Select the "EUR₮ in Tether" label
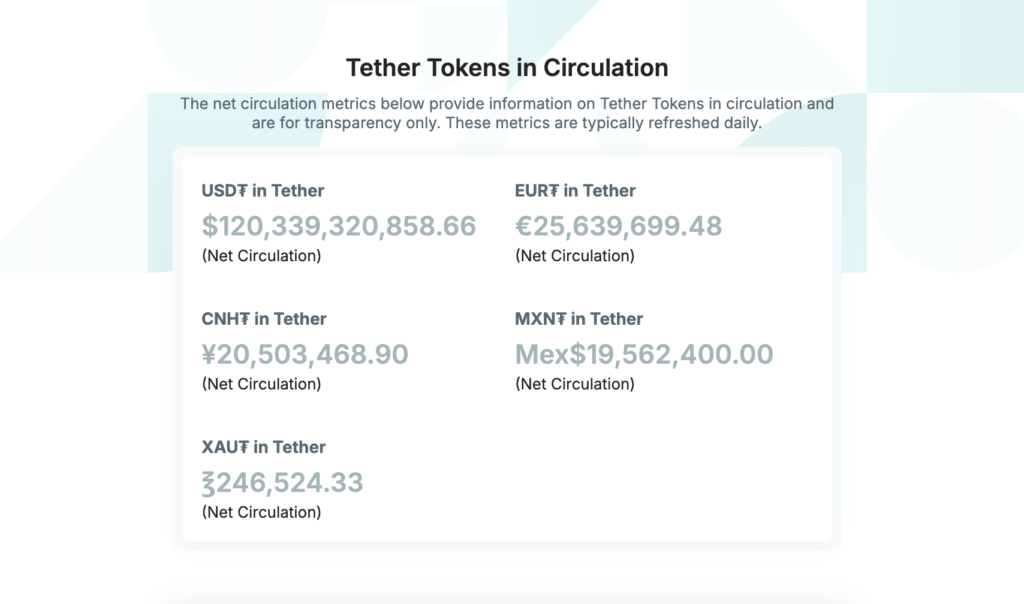This screenshot has height=604, width=1024. 575,191
